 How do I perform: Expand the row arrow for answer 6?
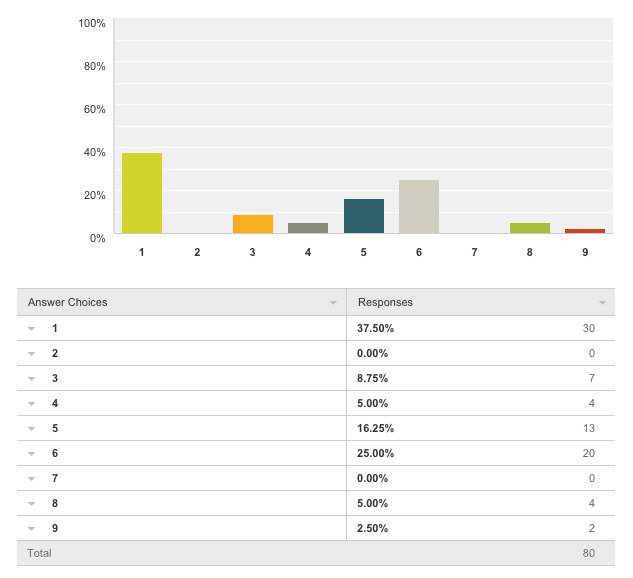[x=31, y=453]
